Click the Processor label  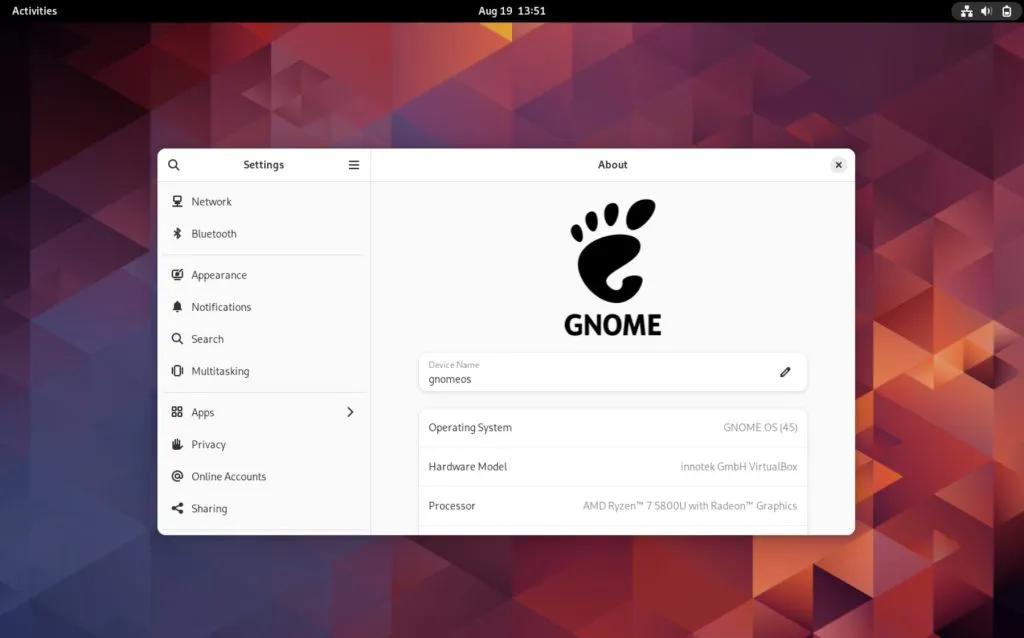tap(452, 506)
